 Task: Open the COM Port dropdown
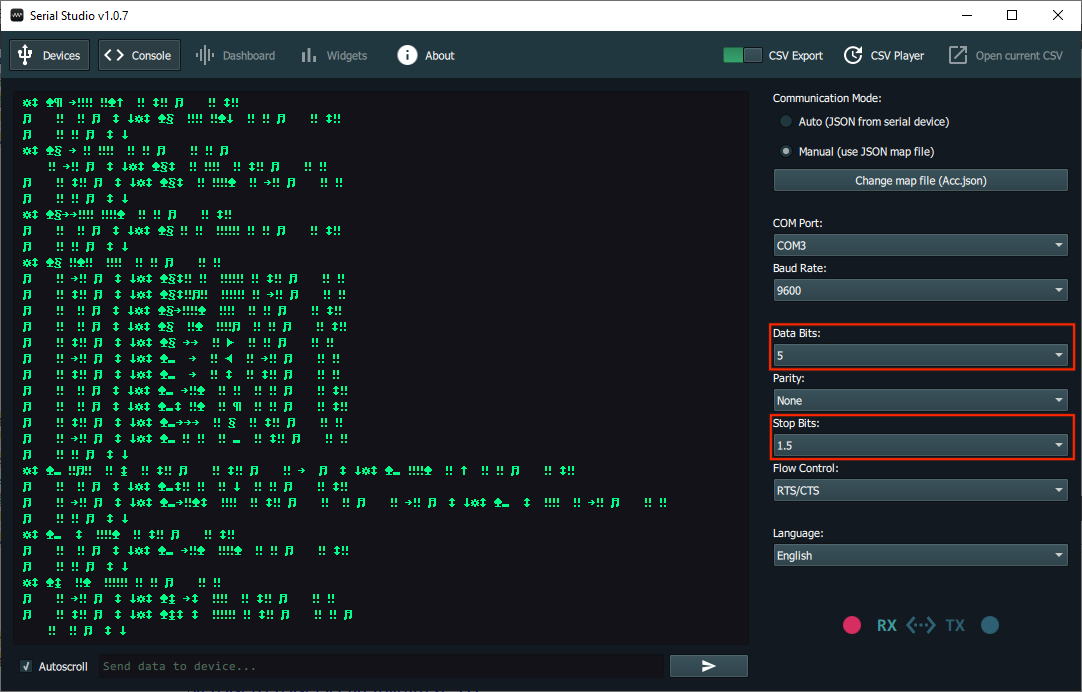click(x=919, y=245)
